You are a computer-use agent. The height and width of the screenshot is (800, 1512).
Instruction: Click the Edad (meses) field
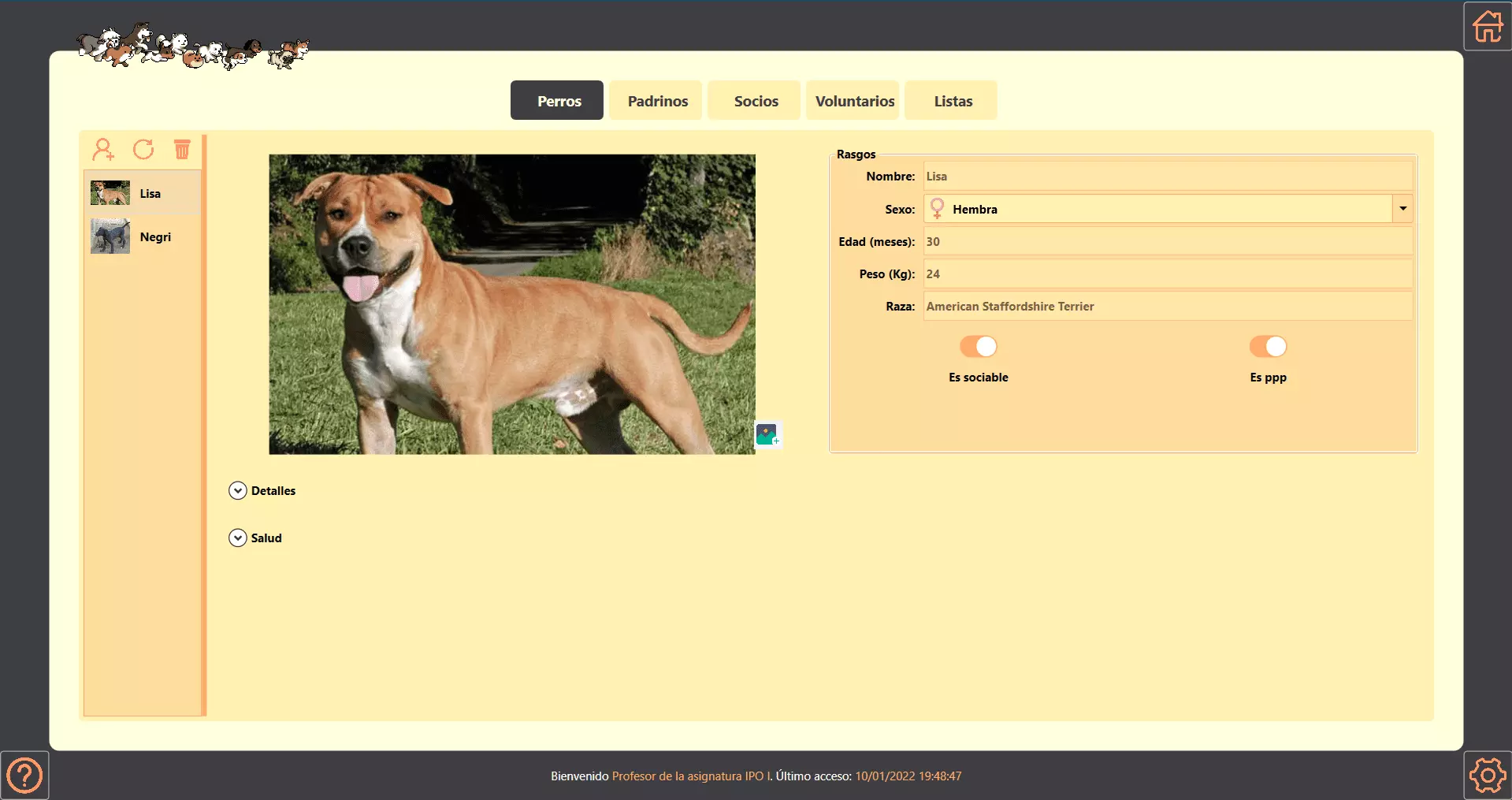(1168, 242)
